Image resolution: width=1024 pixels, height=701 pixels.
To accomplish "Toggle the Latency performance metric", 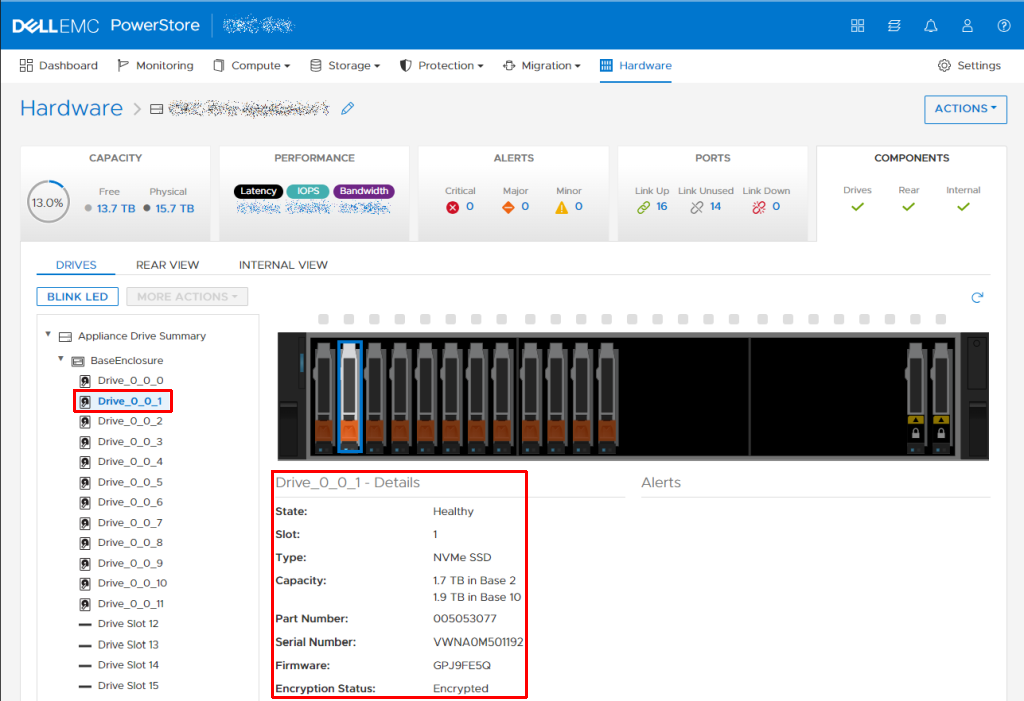I will click(258, 190).
